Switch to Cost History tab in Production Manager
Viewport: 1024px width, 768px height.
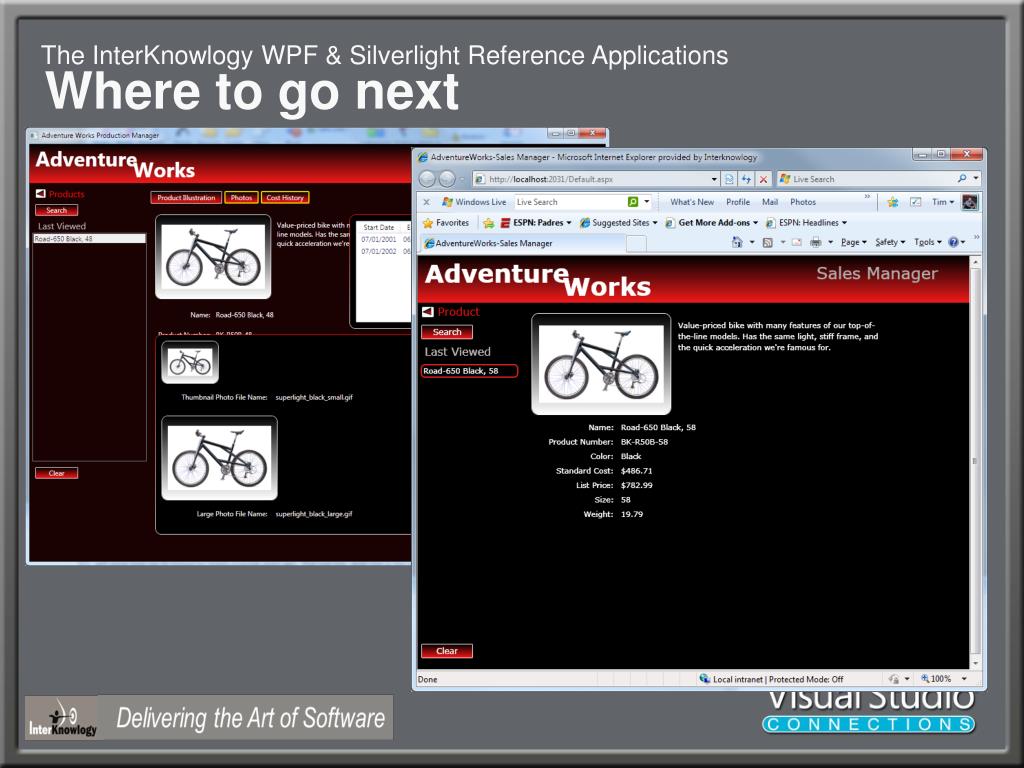pyautogui.click(x=285, y=197)
